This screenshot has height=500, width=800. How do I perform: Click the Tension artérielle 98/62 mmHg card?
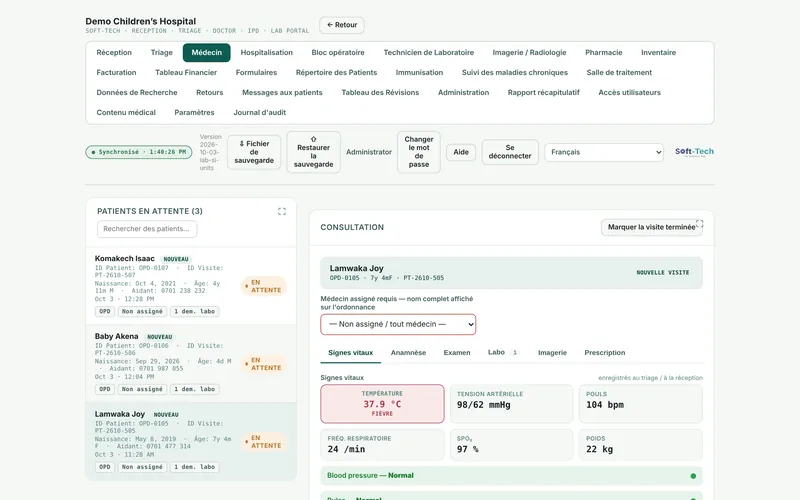(511, 404)
